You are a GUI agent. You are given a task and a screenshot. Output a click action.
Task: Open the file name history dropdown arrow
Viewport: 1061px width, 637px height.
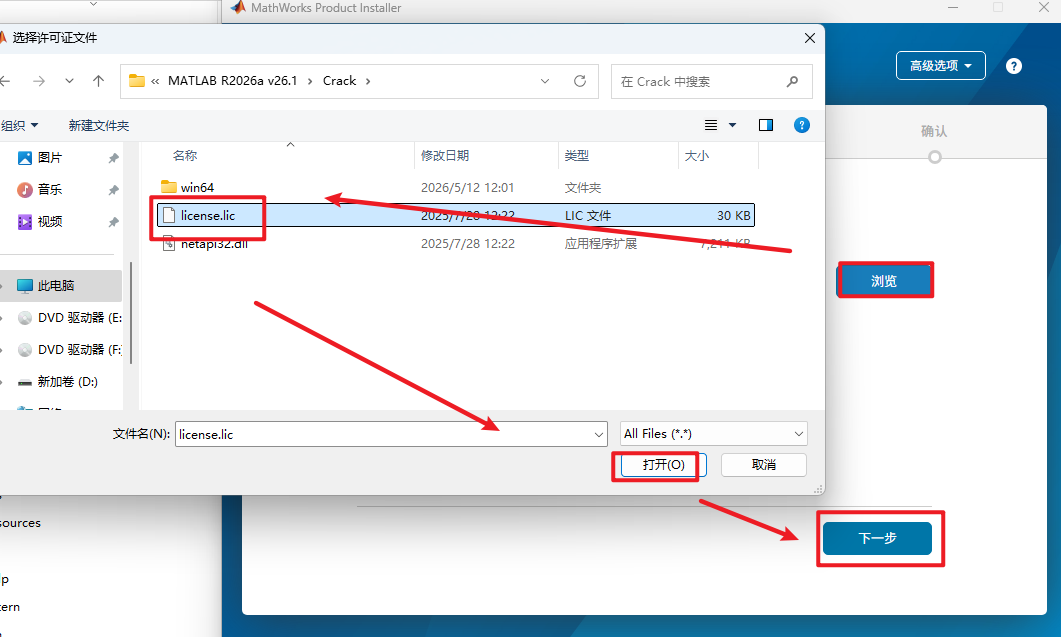[599, 435]
